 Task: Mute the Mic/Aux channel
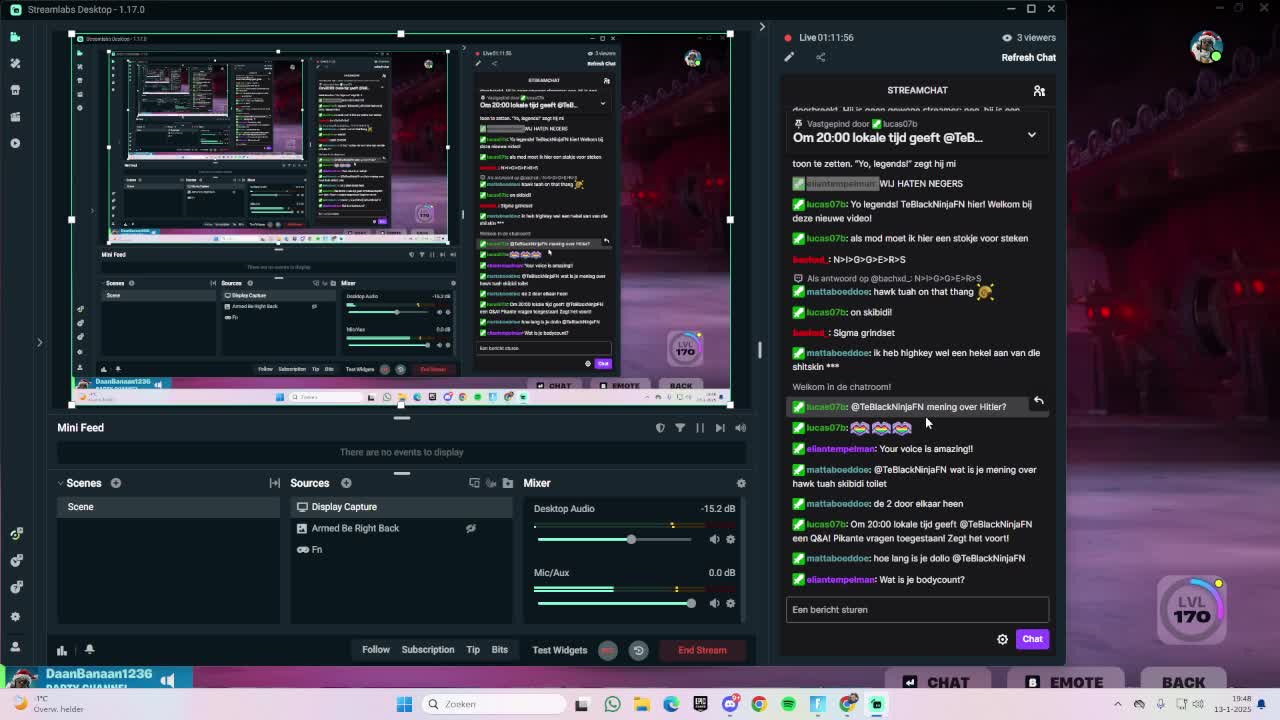point(714,603)
